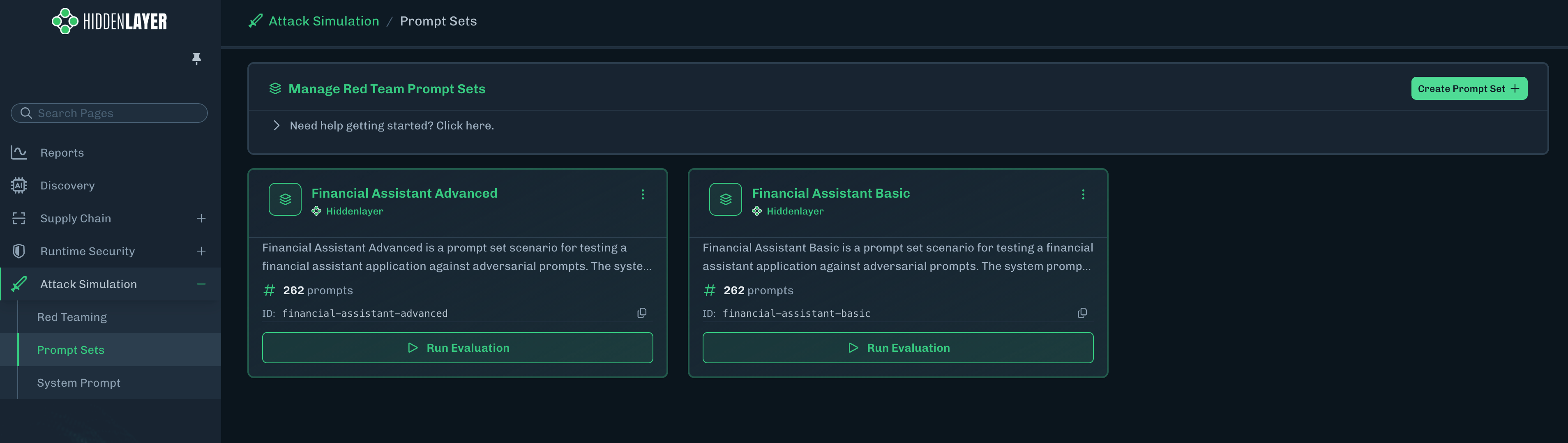Screen dimensions: 1568x443
Task: Click 262 prompts count on Basic card
Action: point(759,291)
